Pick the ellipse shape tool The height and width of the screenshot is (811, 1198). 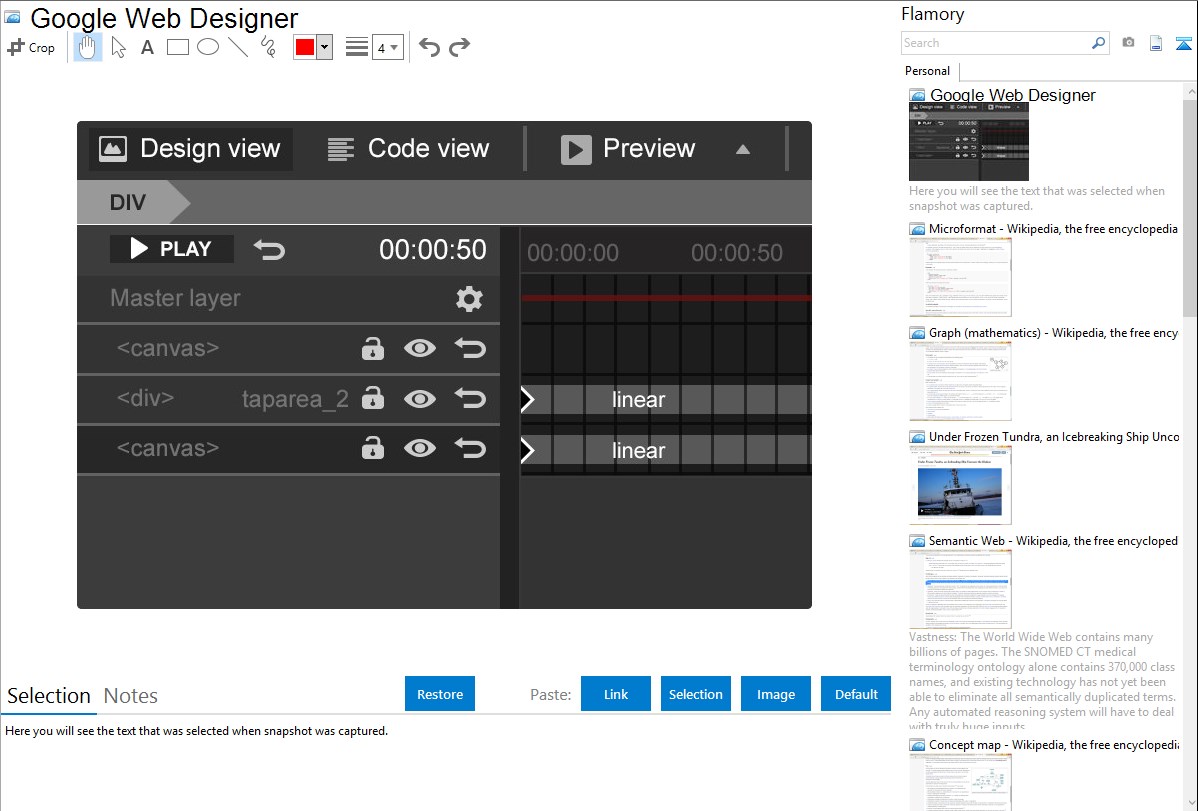[207, 47]
